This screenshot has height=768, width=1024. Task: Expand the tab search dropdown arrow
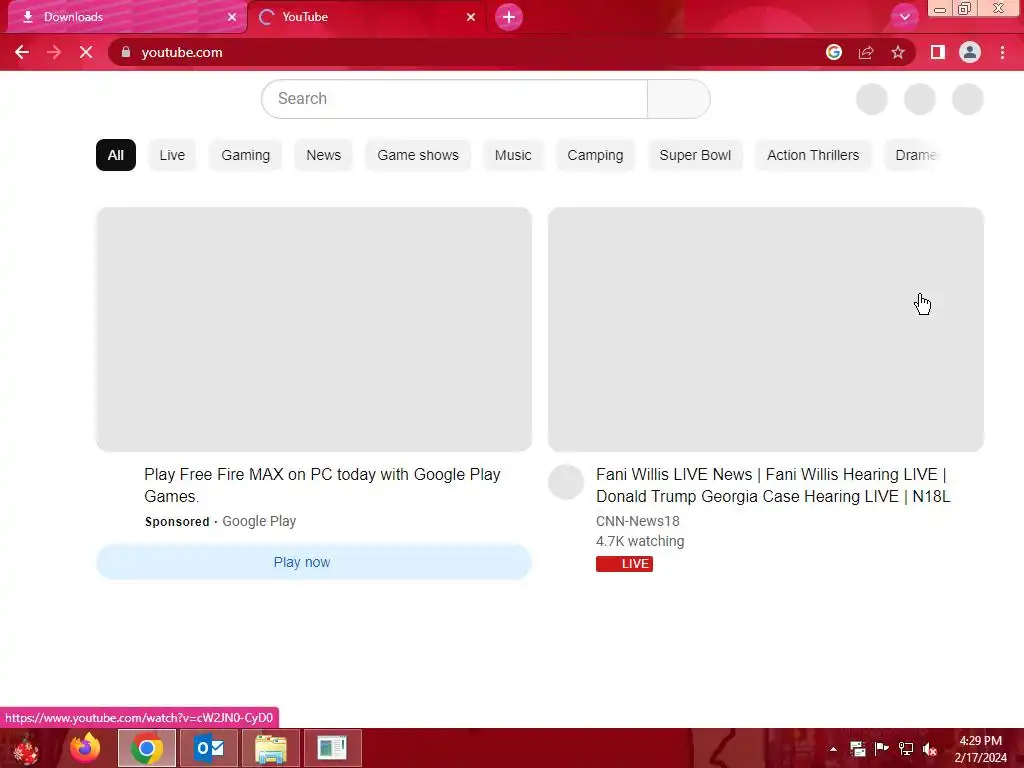[x=904, y=17]
